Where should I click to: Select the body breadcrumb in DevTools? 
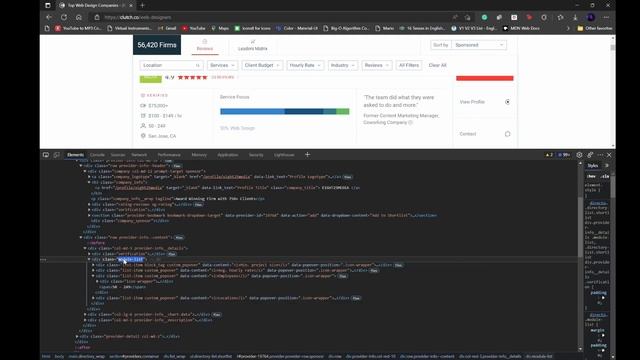(x=59, y=356)
